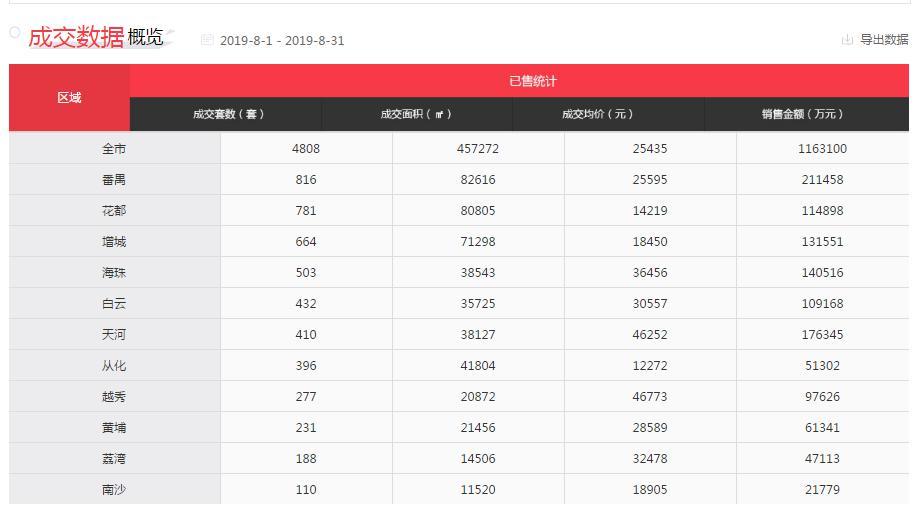The width and height of the screenshot is (924, 523).
Task: Click the 成交面积 column header
Action: click(x=416, y=114)
